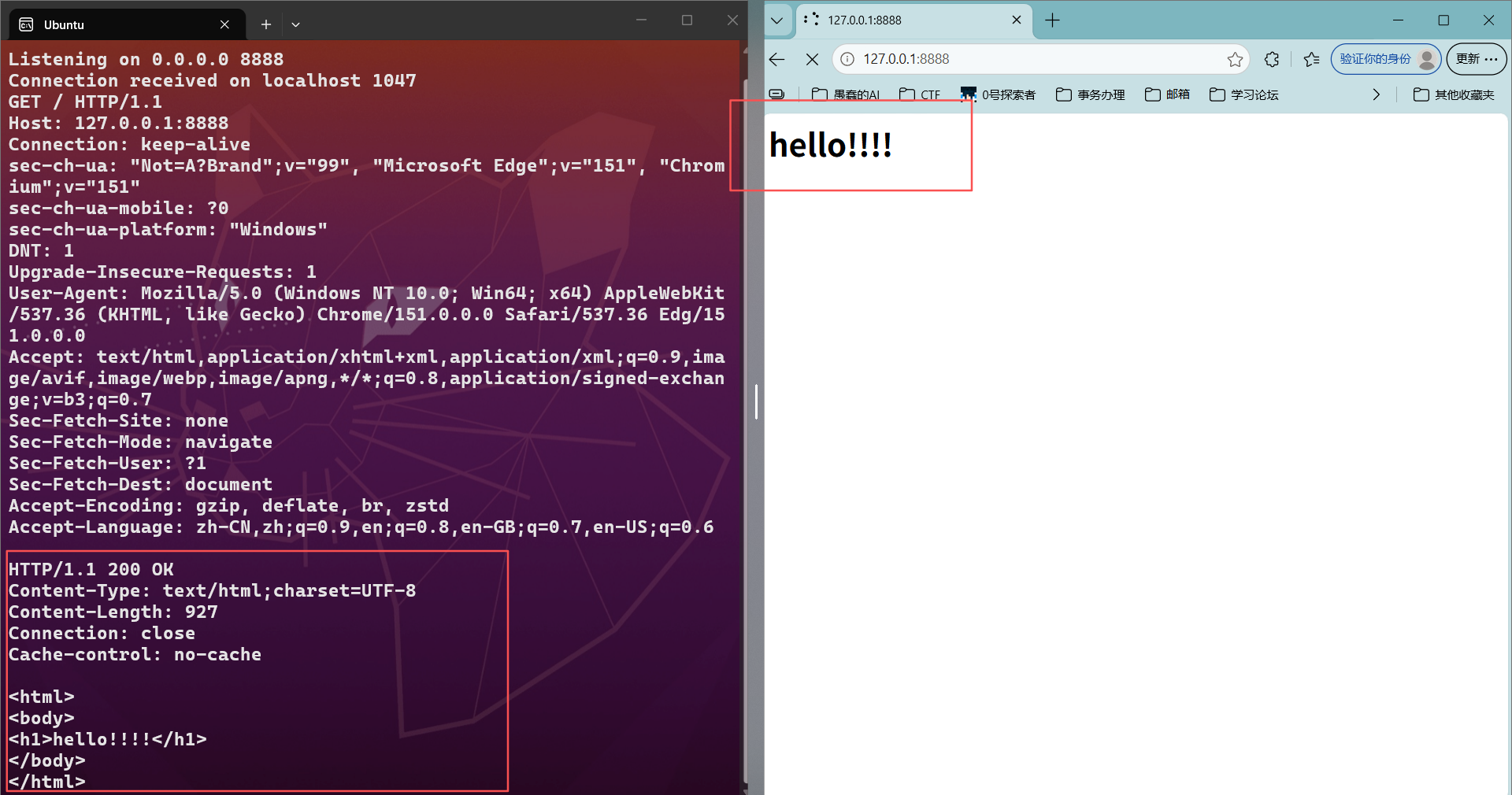Image resolution: width=1512 pixels, height=795 pixels.
Task: Click the hello!!!! heading on the page
Action: click(x=831, y=145)
